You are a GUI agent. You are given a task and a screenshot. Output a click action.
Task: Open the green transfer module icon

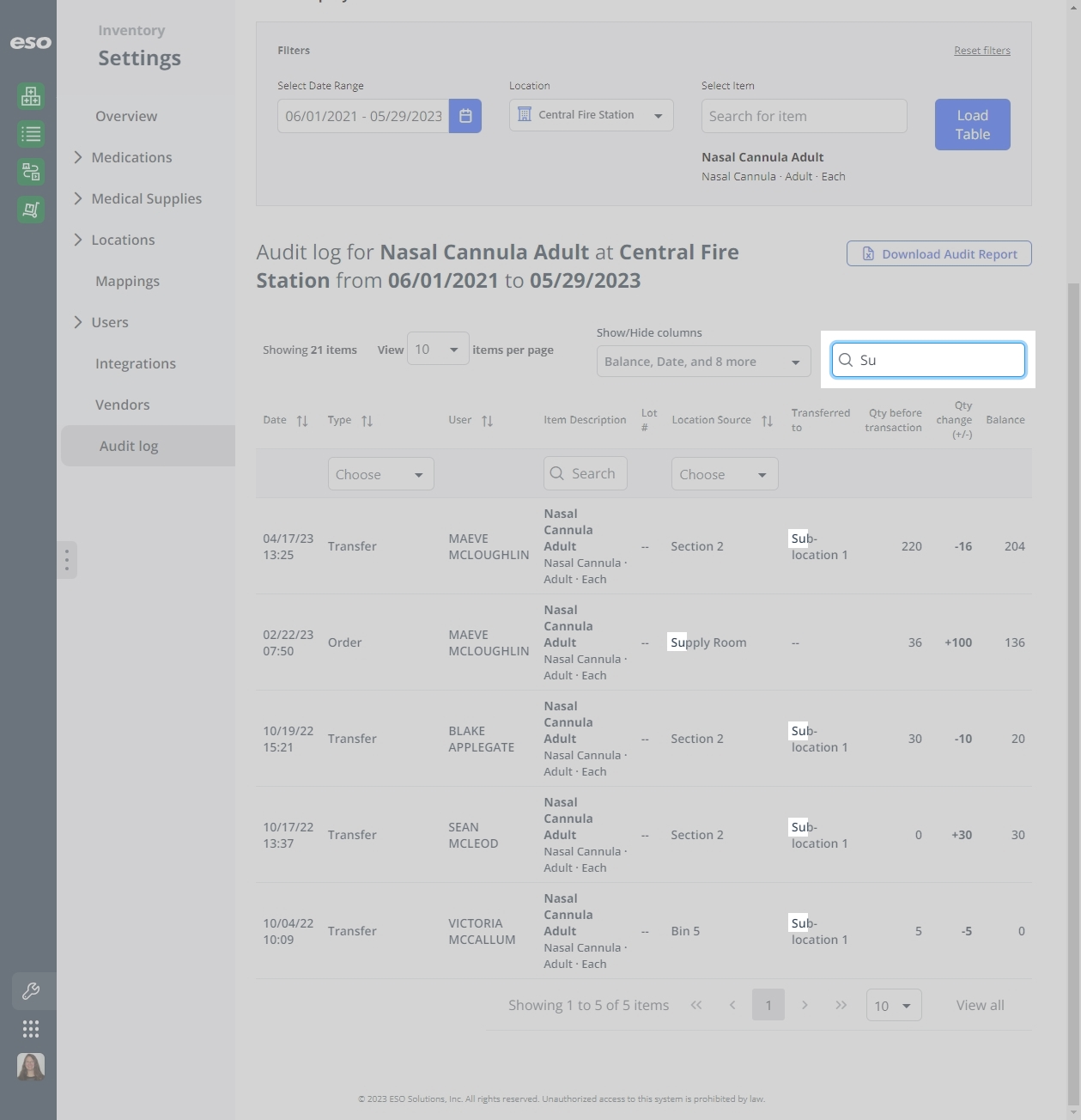tap(31, 172)
